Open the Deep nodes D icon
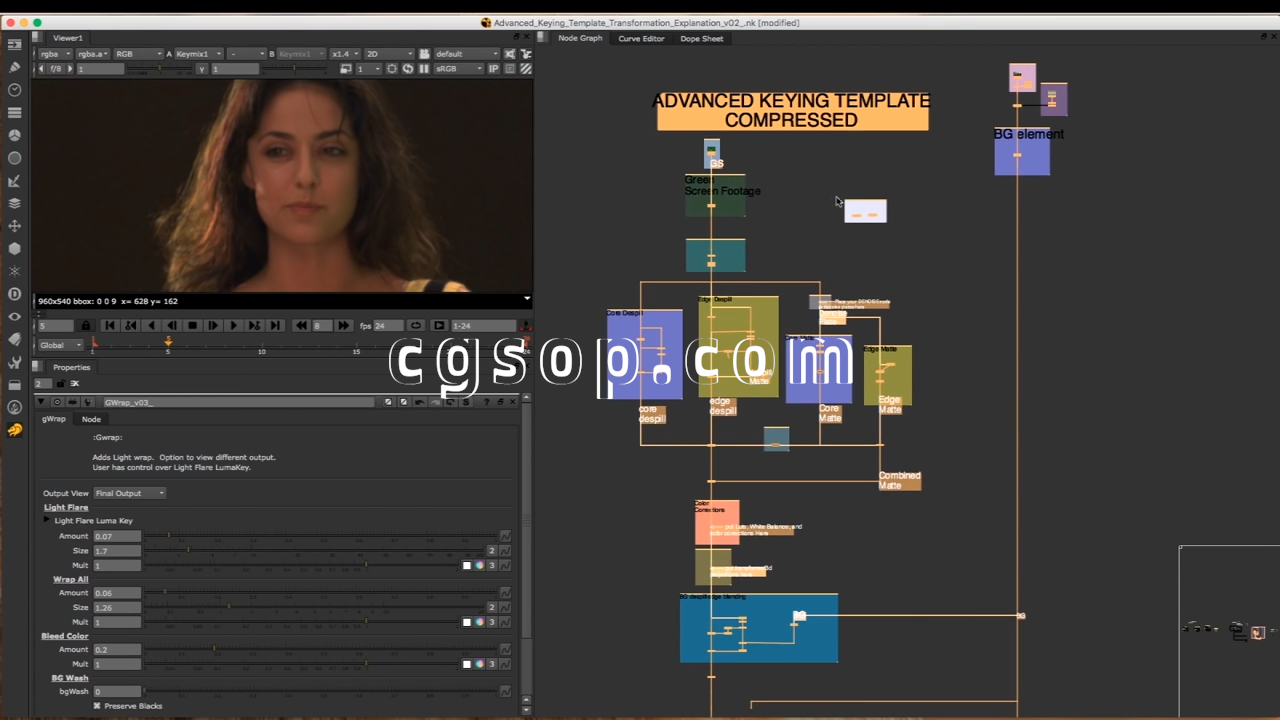Screen dimensions: 1280x720 (x=14, y=293)
